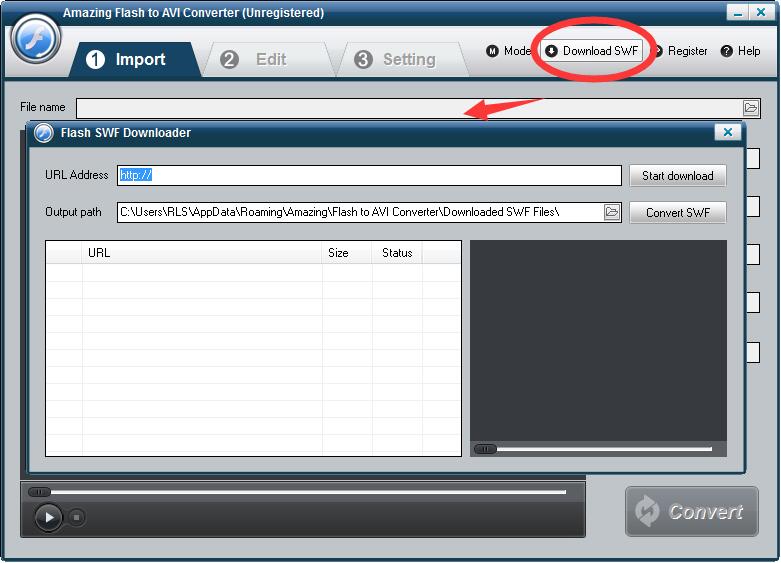Browse for file with File name folder icon

(751, 108)
